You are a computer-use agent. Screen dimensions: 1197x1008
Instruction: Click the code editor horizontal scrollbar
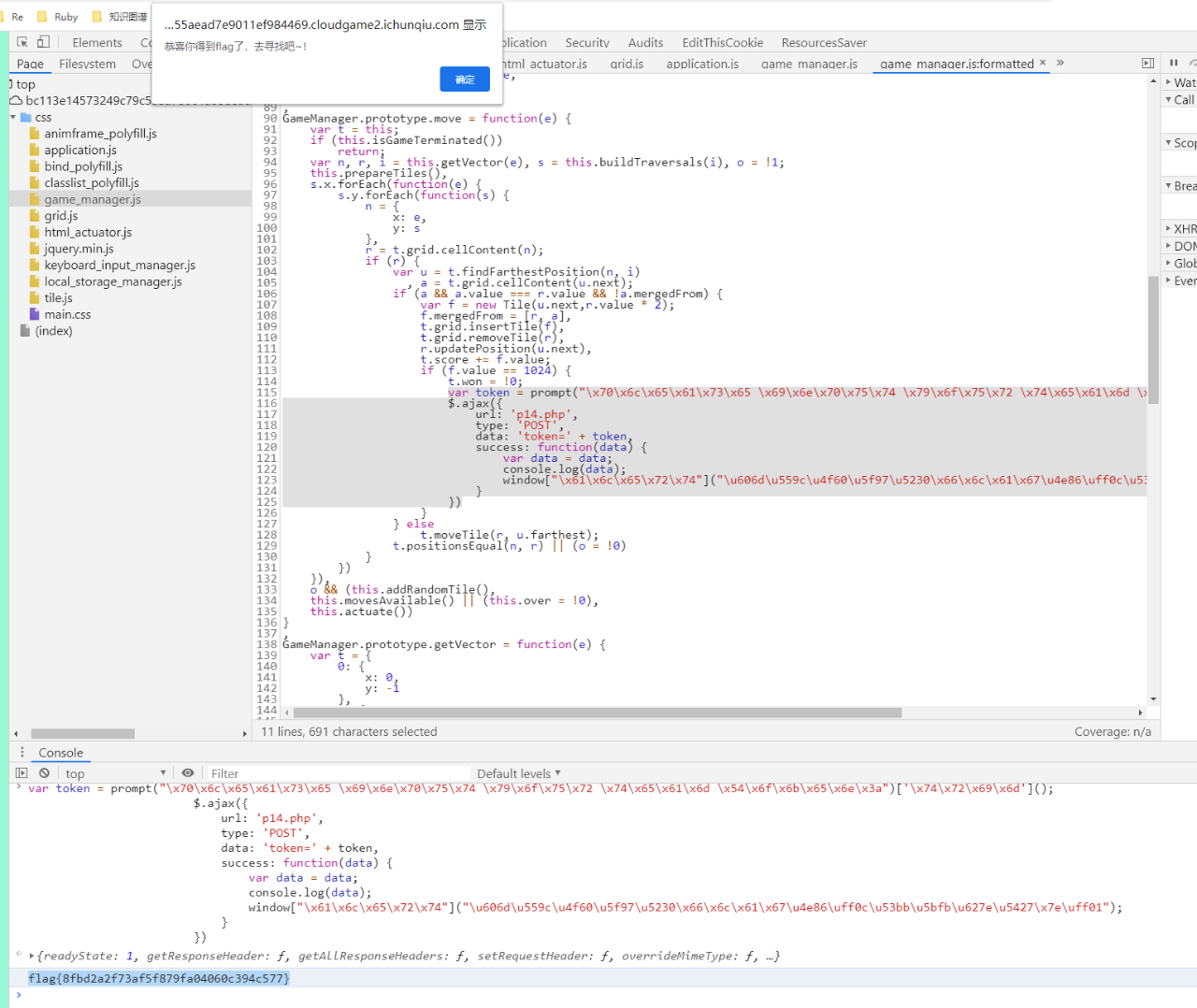coord(598,713)
